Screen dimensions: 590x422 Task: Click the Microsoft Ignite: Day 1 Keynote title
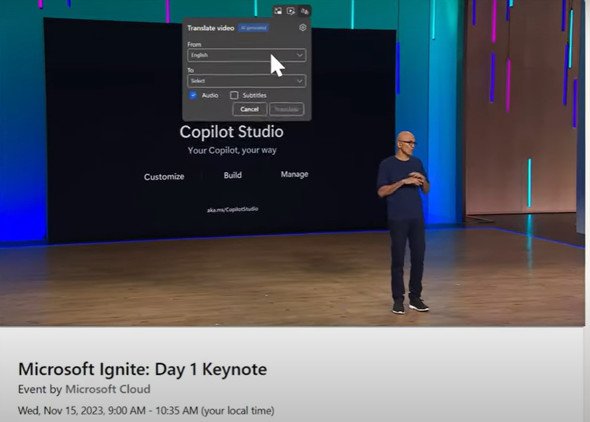pos(143,369)
